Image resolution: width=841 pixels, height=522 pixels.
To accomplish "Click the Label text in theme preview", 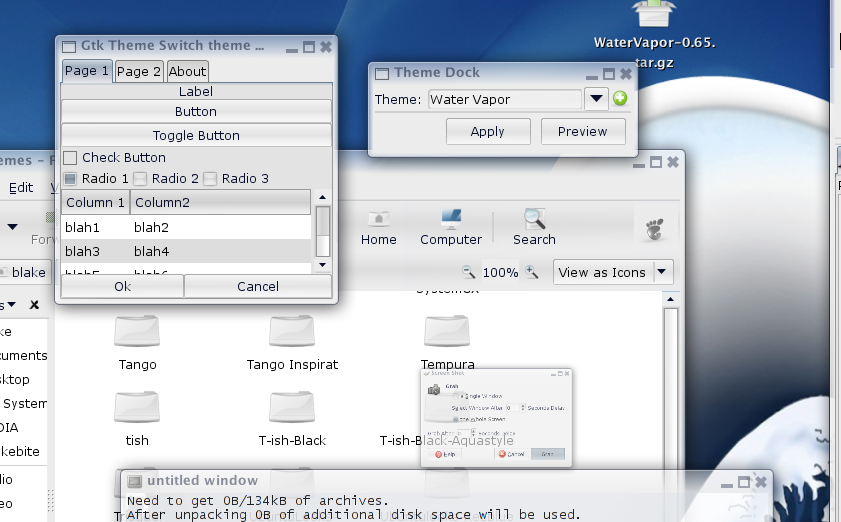I will tap(196, 91).
